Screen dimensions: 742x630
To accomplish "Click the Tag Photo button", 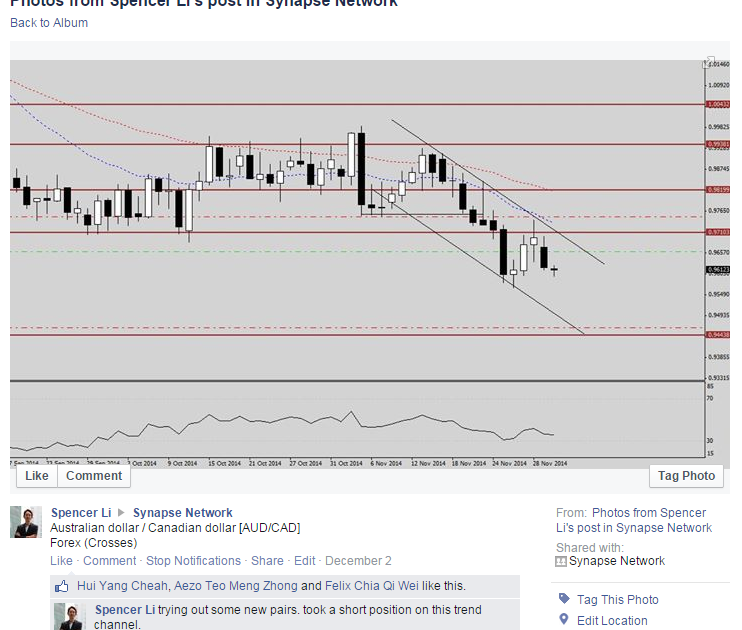I will tap(686, 476).
